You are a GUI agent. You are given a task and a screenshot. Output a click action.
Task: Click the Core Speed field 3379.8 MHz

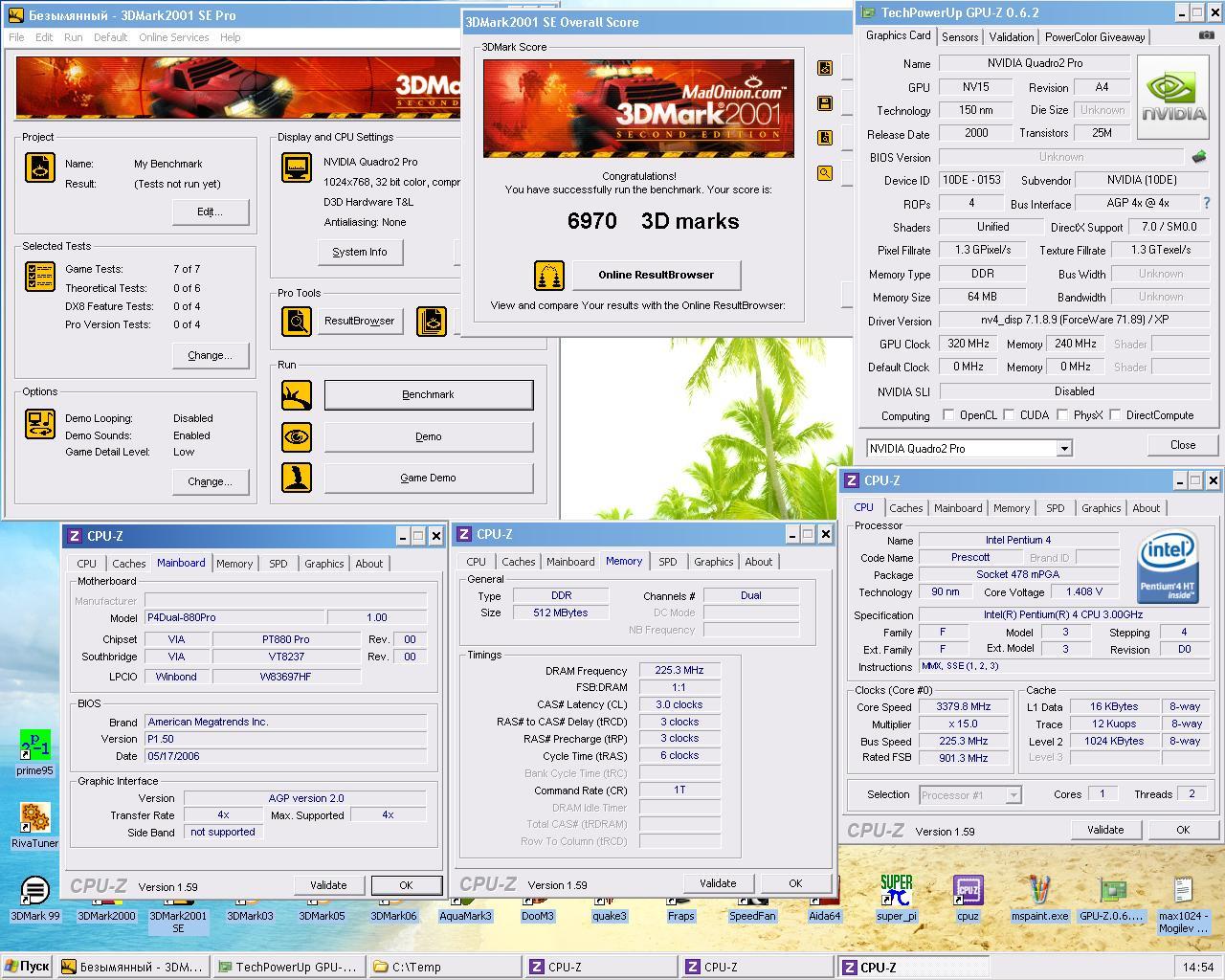pos(963,706)
